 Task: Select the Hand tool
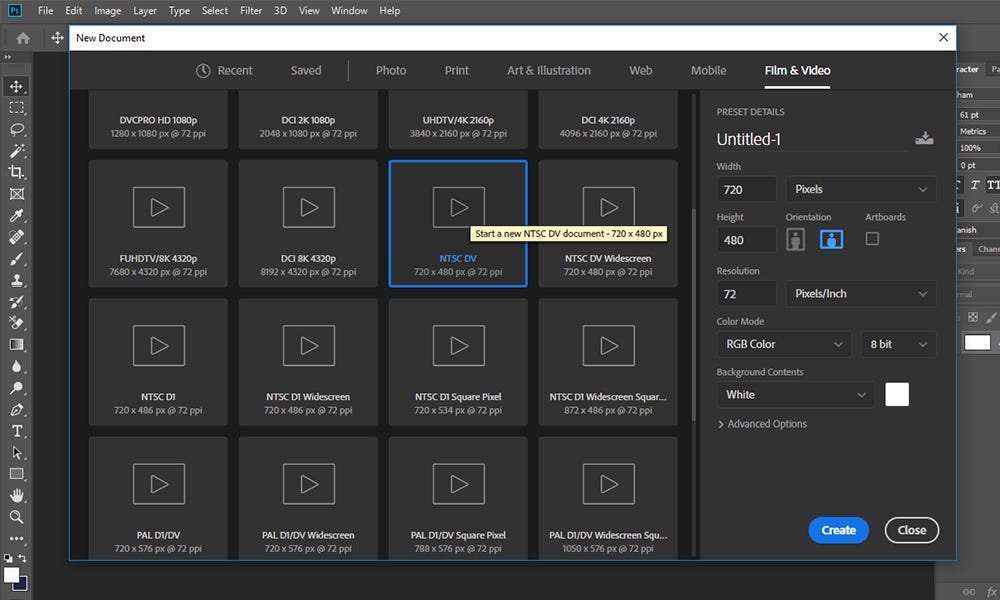(17, 495)
